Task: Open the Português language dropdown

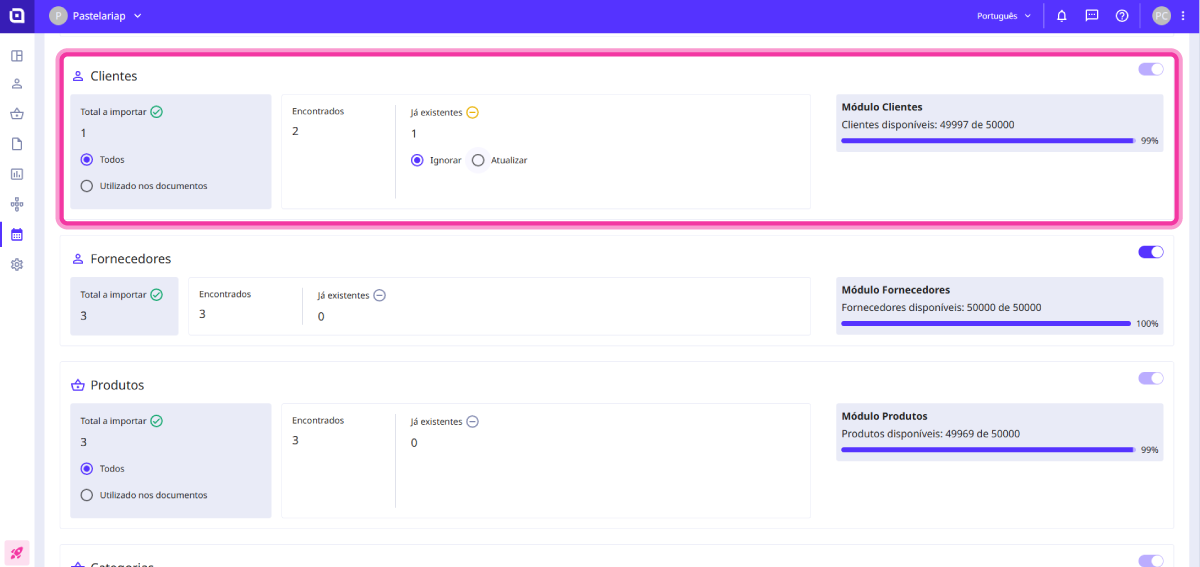Action: (x=1003, y=16)
